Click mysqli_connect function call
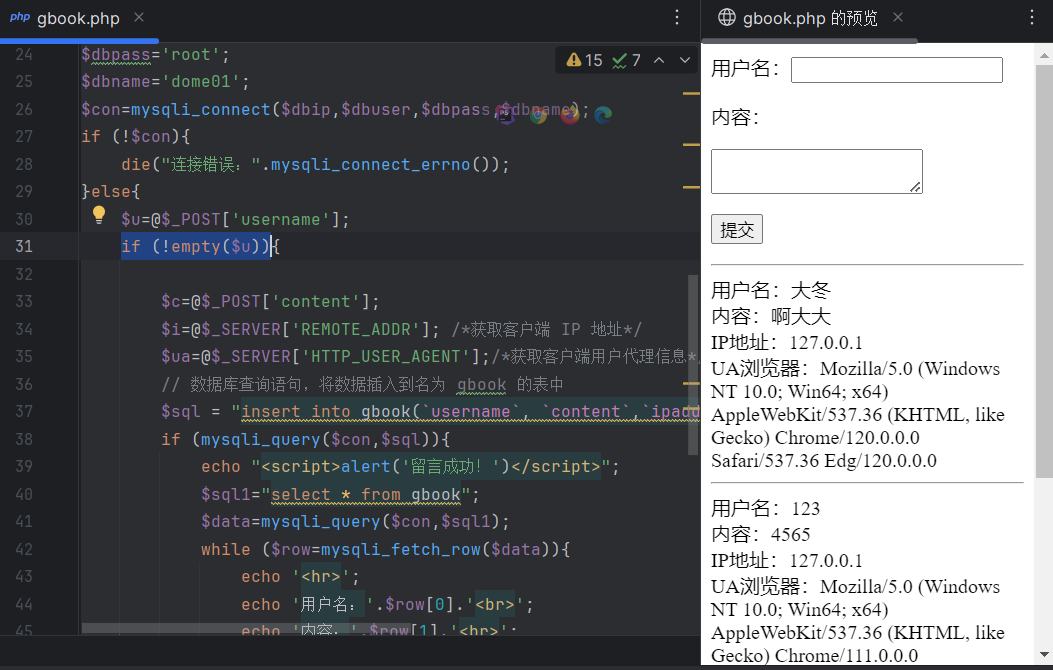Screen dimensions: 1053x670 200,109
